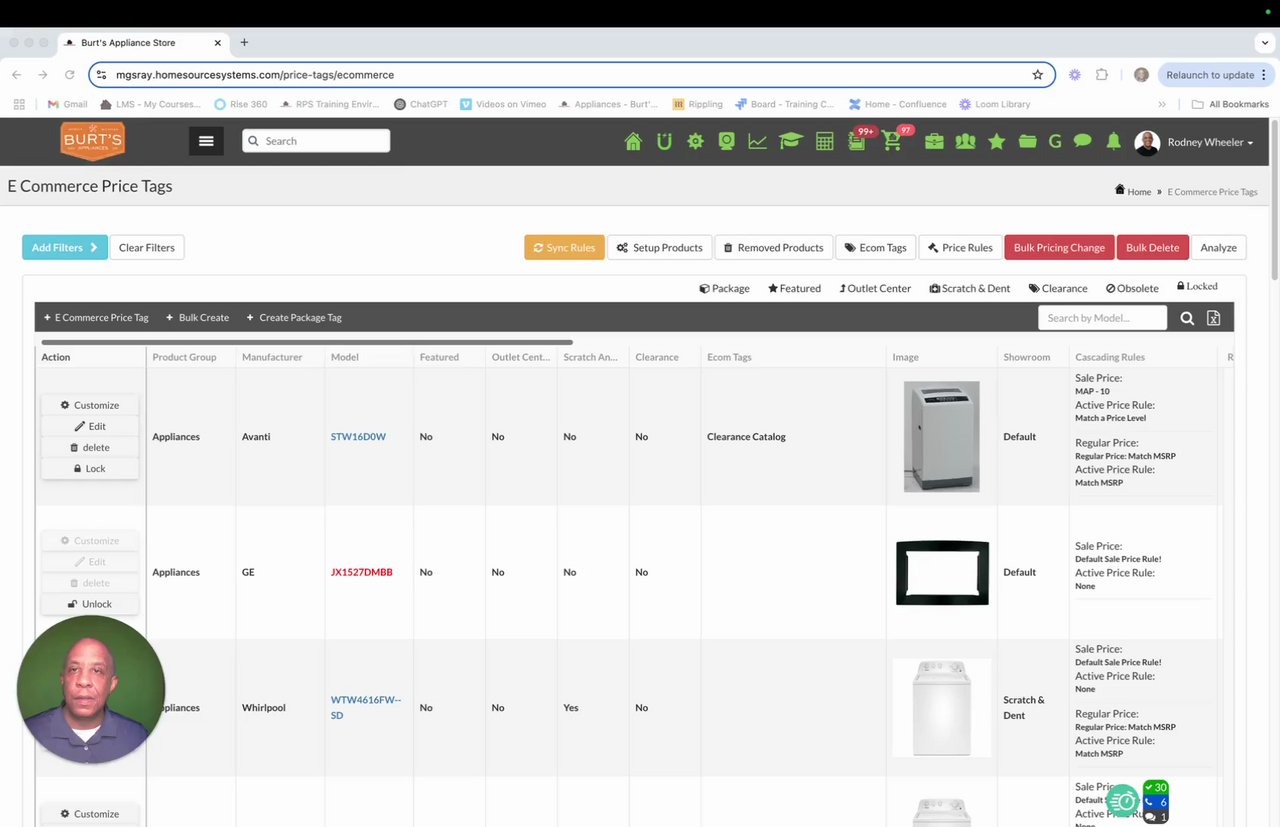Open the browser tab list dropdown arrow
Screen dimensions: 1280x827
pyautogui.click(x=1266, y=43)
